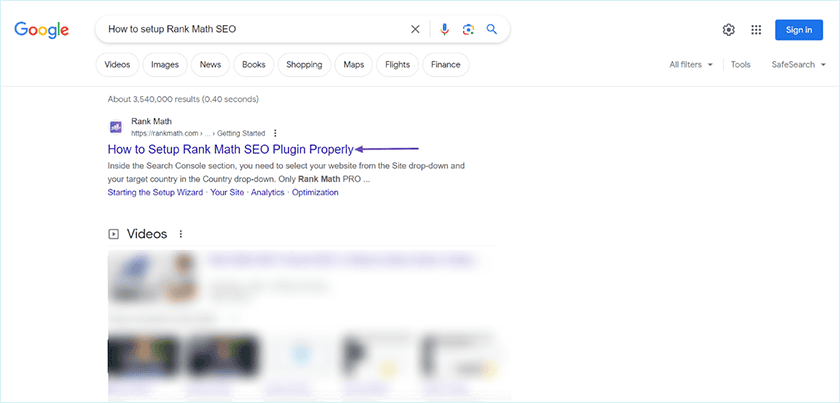The width and height of the screenshot is (840, 403).
Task: Open Optimization sitelink
Action: [315, 192]
